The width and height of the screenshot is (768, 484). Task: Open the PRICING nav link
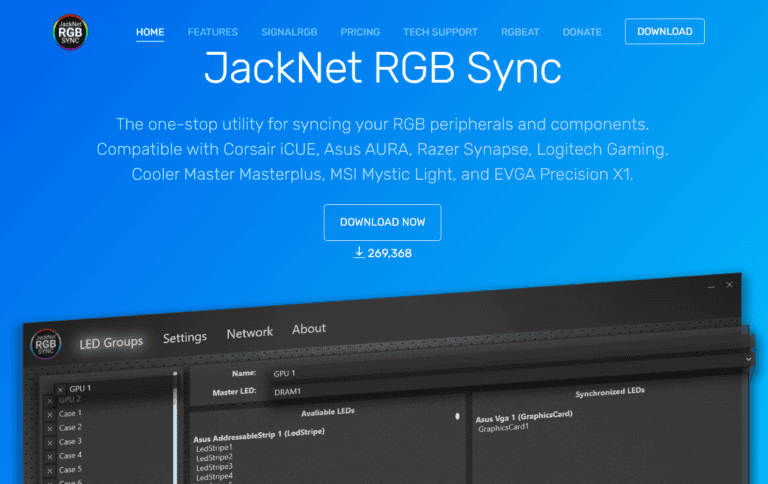click(360, 32)
